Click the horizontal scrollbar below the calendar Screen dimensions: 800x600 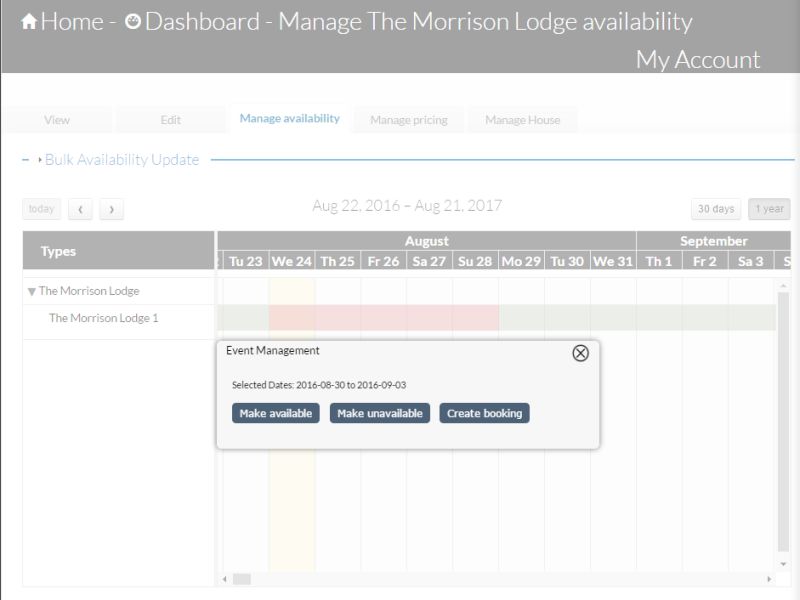[x=243, y=578]
